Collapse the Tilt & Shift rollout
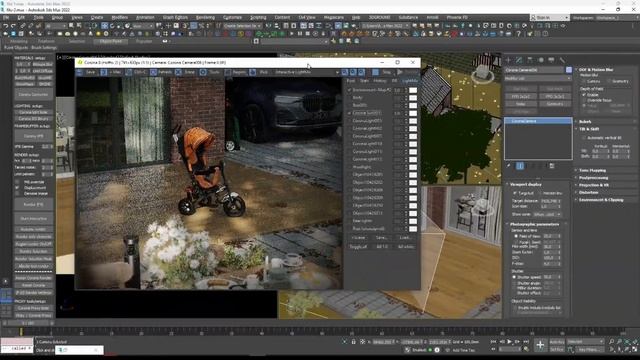 tap(589, 129)
